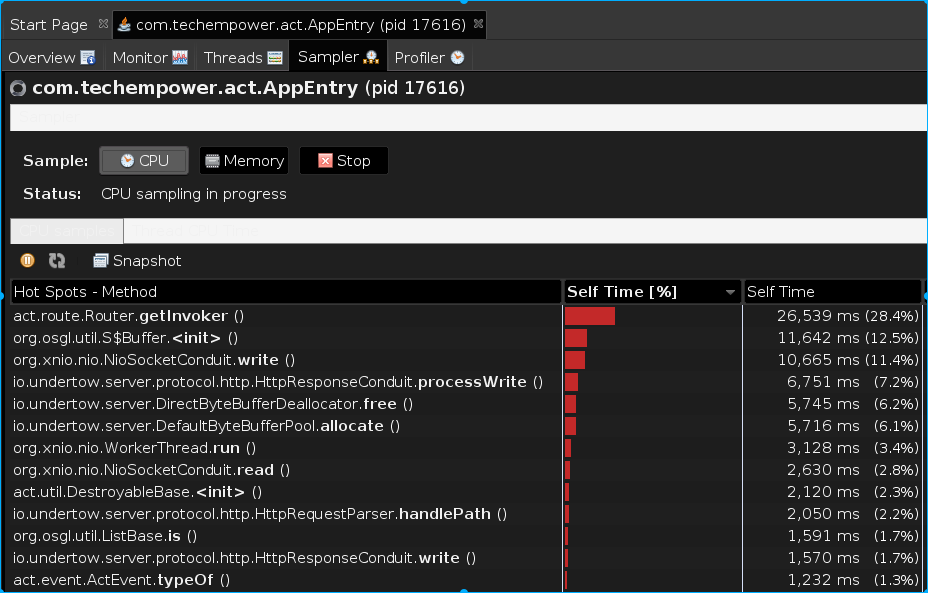Start Memory sampling
928x593 pixels.
[244, 160]
